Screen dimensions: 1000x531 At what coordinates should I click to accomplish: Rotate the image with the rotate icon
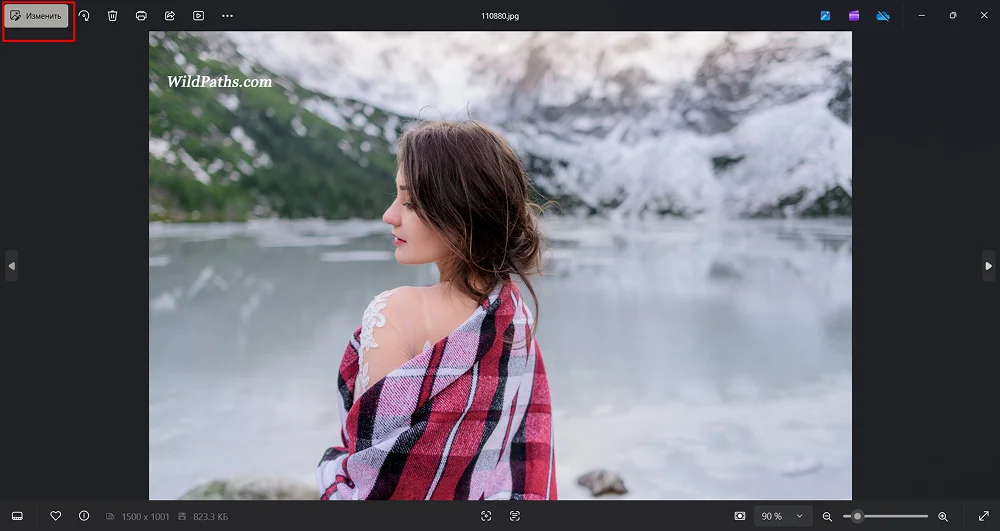coord(84,16)
